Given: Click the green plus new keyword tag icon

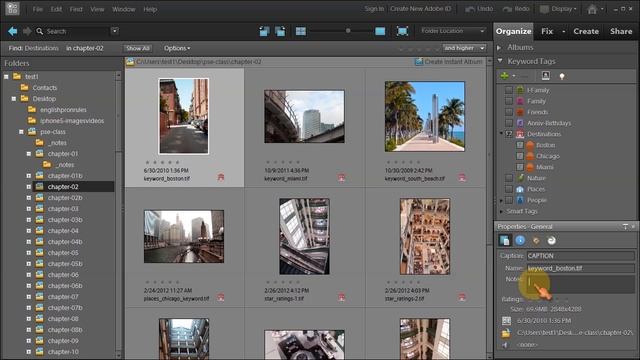Looking at the screenshot, I should pyautogui.click(x=504, y=76).
